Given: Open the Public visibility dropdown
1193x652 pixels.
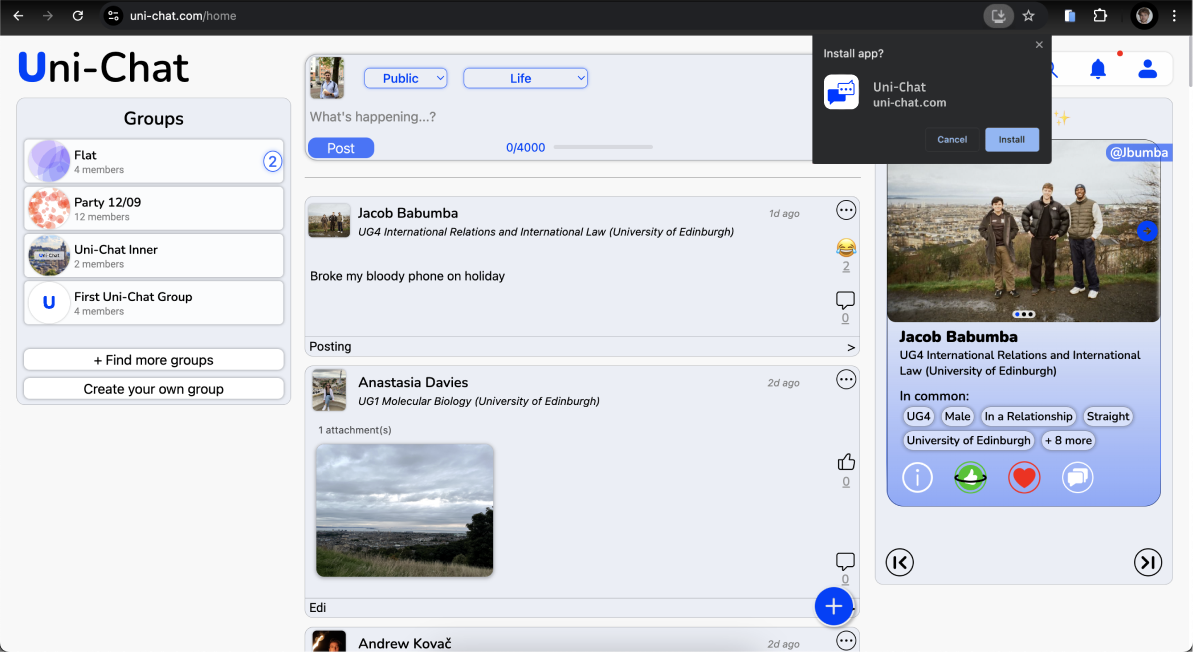Looking at the screenshot, I should point(405,77).
